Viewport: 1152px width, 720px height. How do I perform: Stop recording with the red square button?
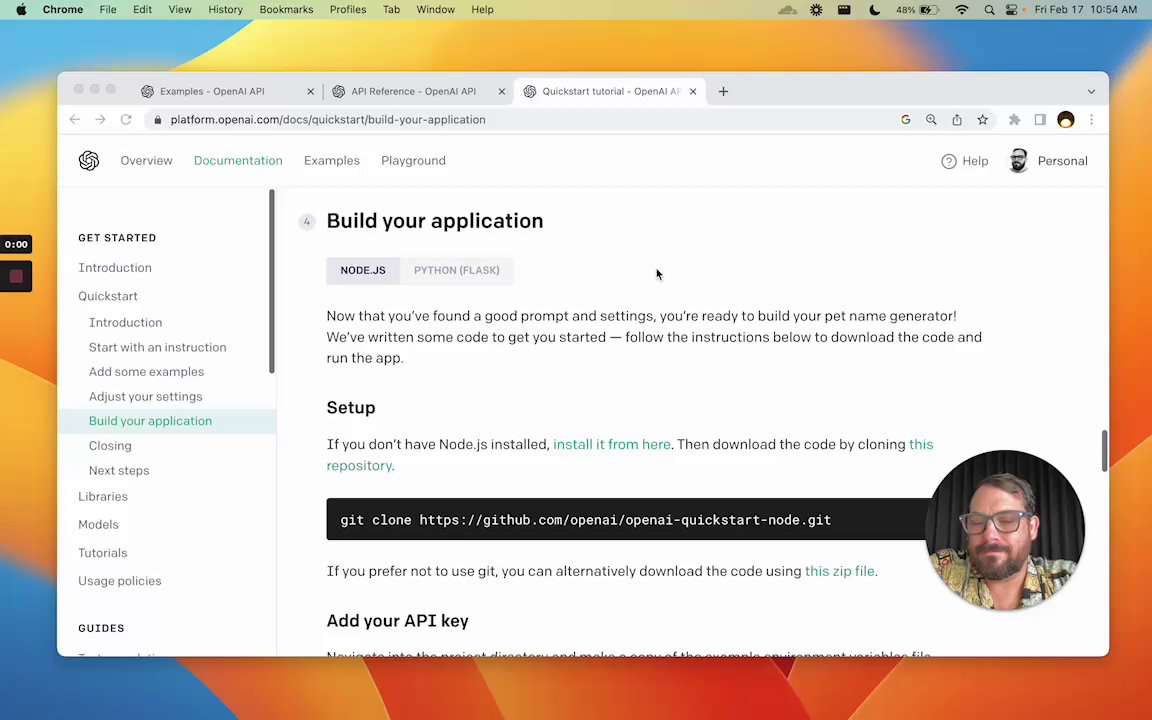coord(16,276)
